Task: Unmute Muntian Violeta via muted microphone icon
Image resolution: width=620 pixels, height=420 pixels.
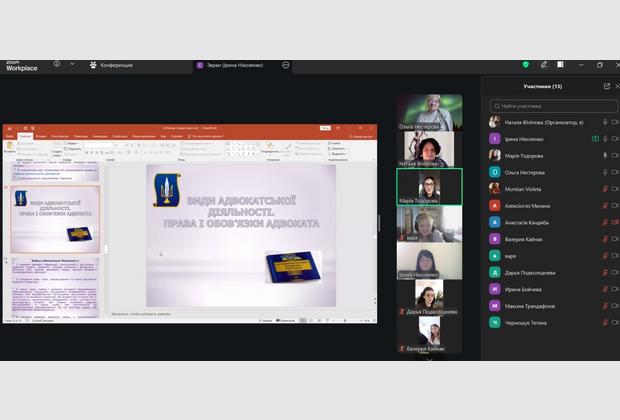Action: (x=605, y=189)
